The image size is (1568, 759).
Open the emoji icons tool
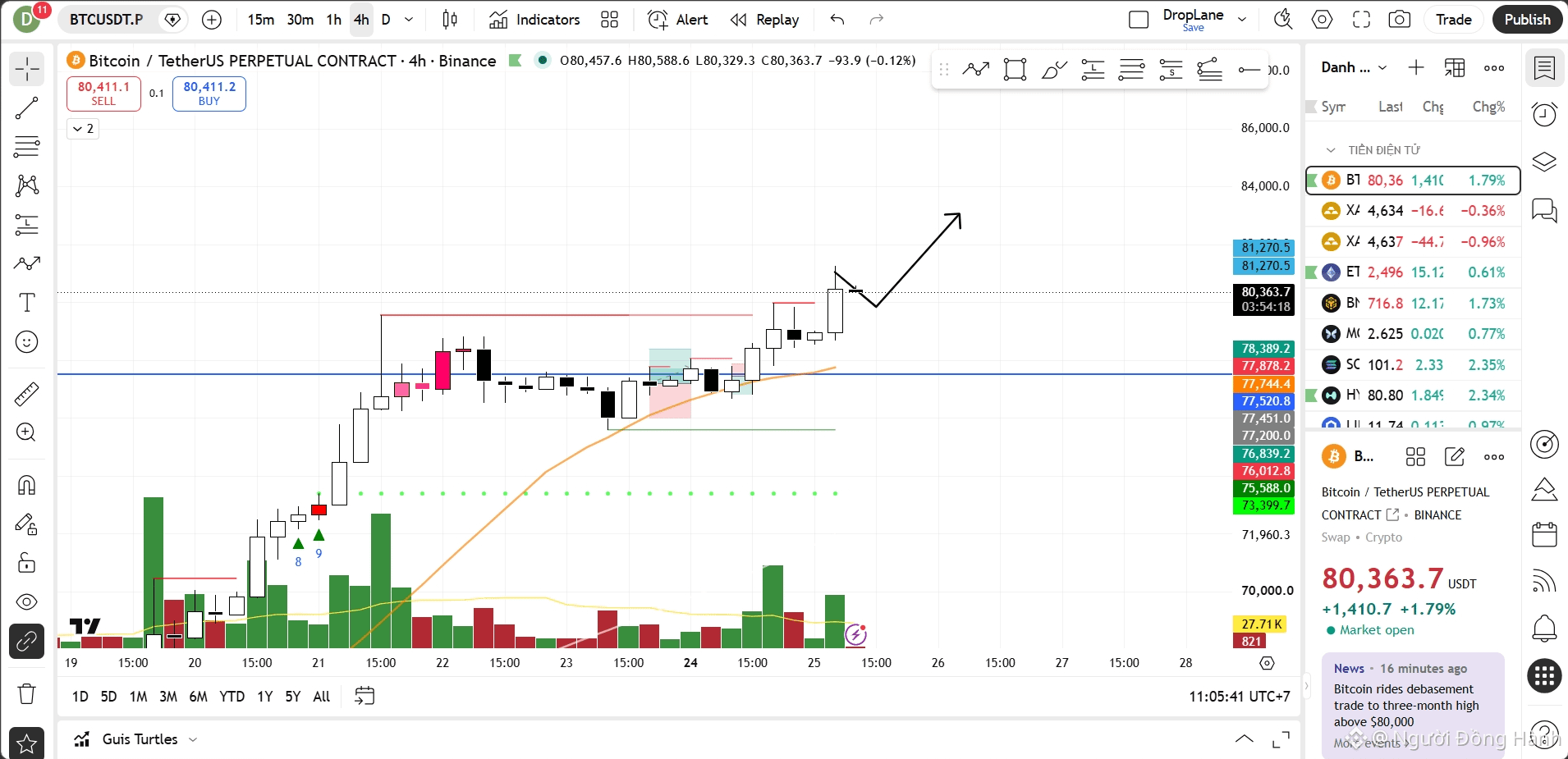coord(27,342)
